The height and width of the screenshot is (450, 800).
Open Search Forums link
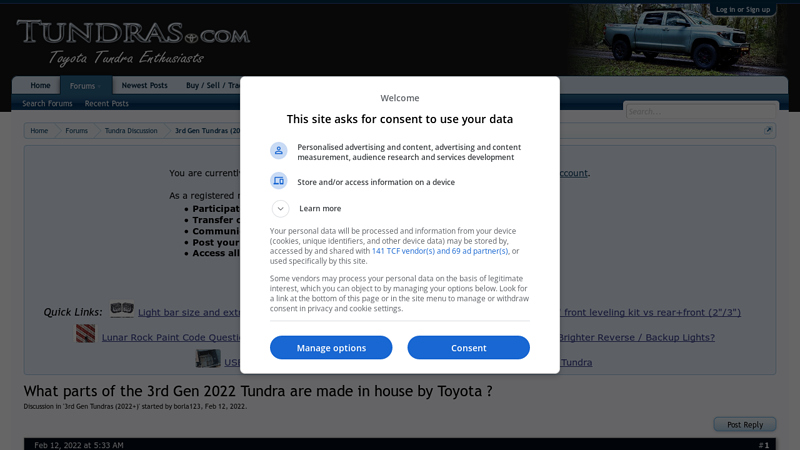[47, 104]
